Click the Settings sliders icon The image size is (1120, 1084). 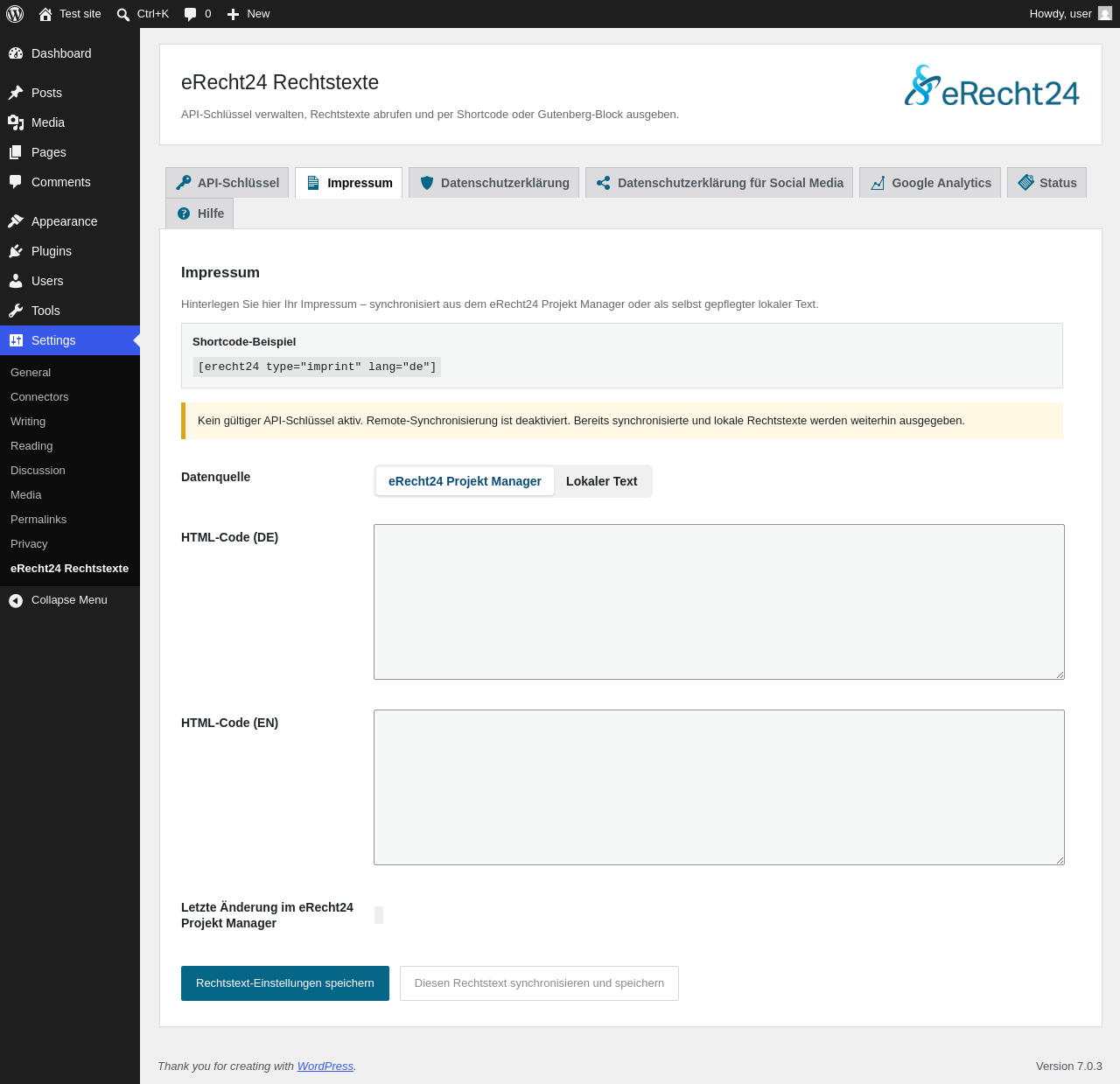[x=16, y=340]
